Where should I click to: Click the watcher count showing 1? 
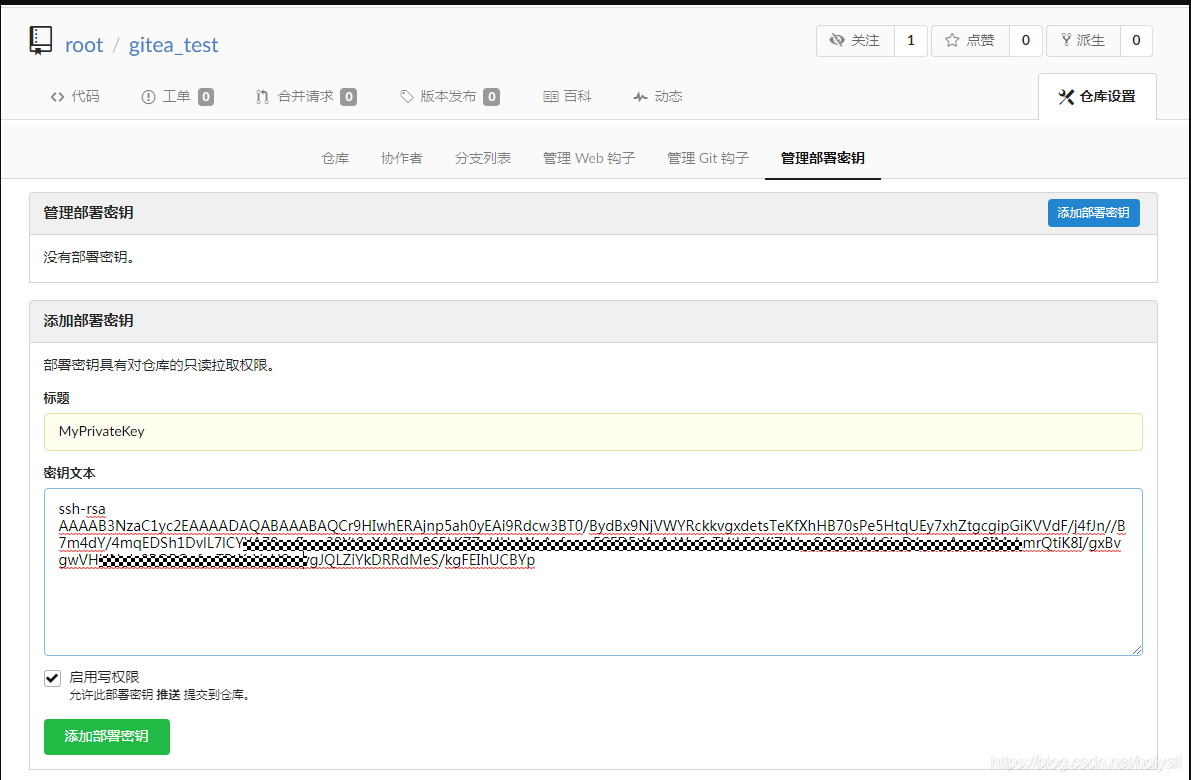[x=910, y=40]
